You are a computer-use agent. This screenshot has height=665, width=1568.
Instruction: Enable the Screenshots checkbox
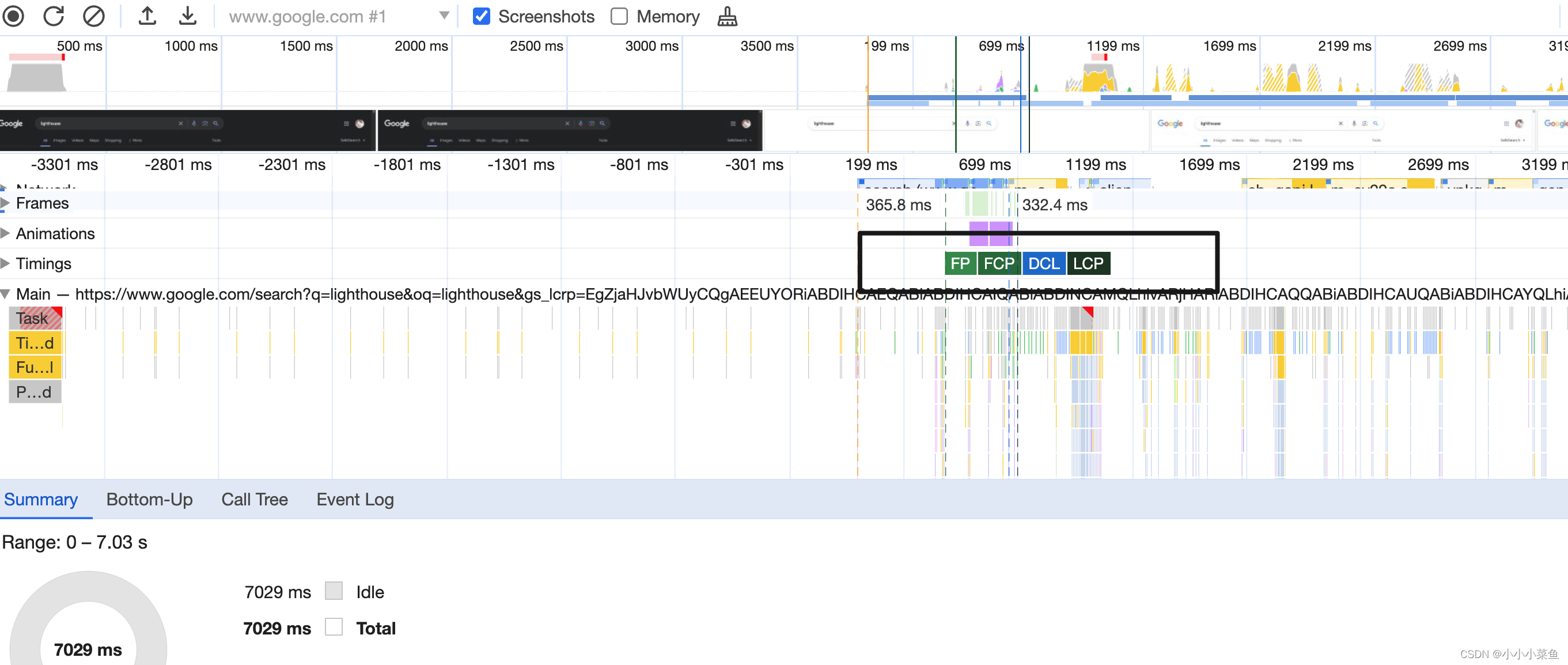(482, 17)
